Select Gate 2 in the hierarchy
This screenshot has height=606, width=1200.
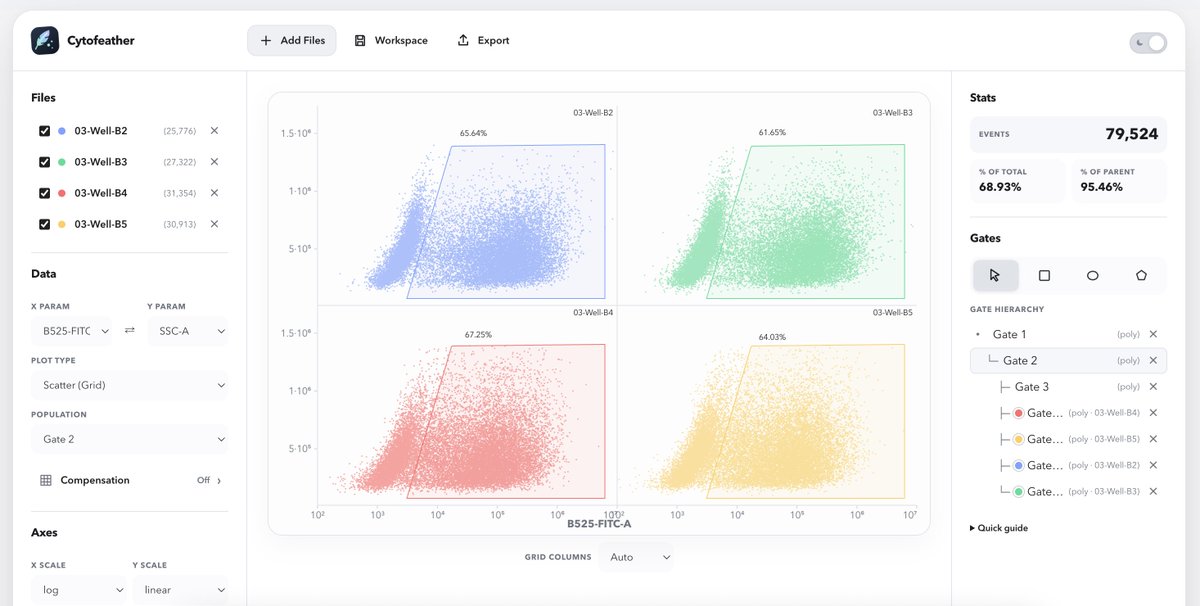1068,360
